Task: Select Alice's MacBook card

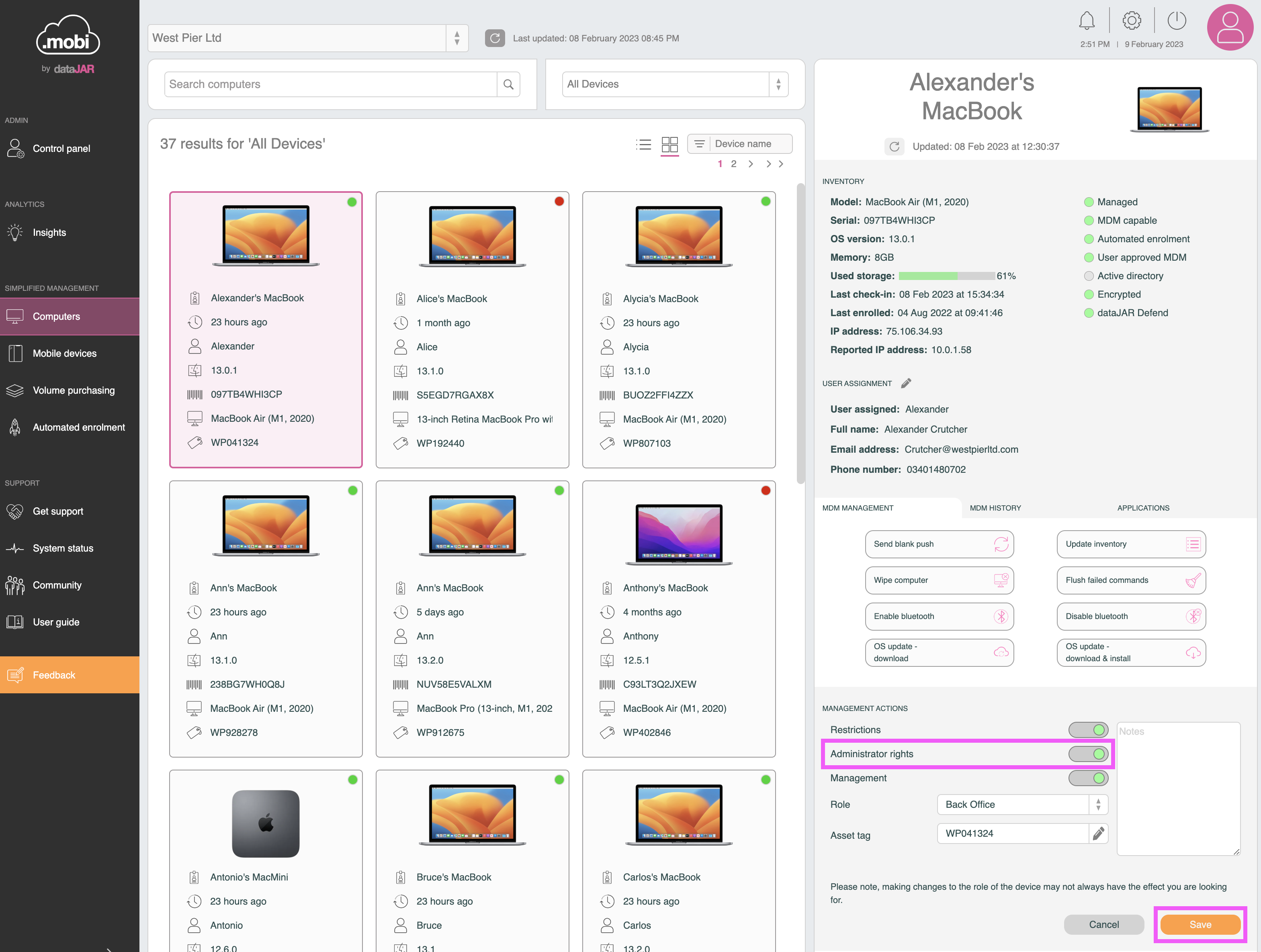Action: (x=472, y=330)
